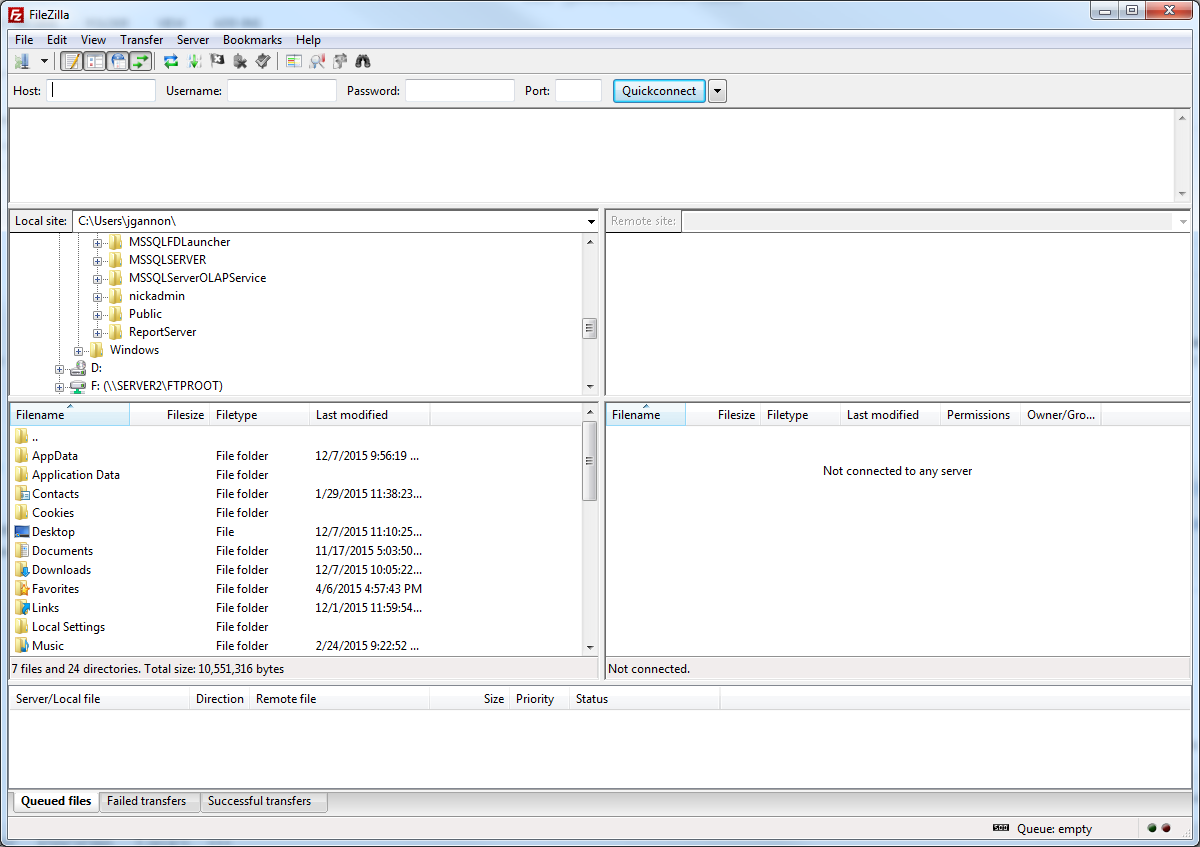
Task: Open the Site Manager dropdown arrow
Action: (44, 61)
